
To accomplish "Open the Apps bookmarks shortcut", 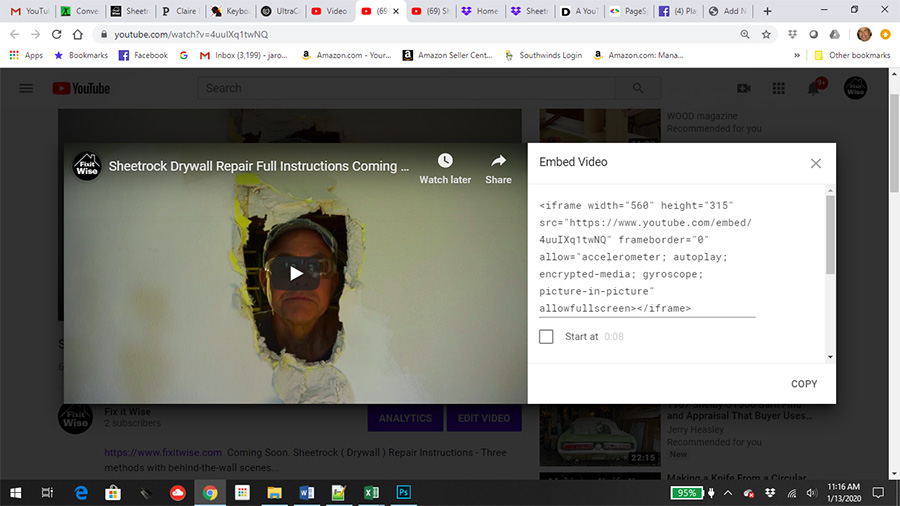I will click(26, 55).
